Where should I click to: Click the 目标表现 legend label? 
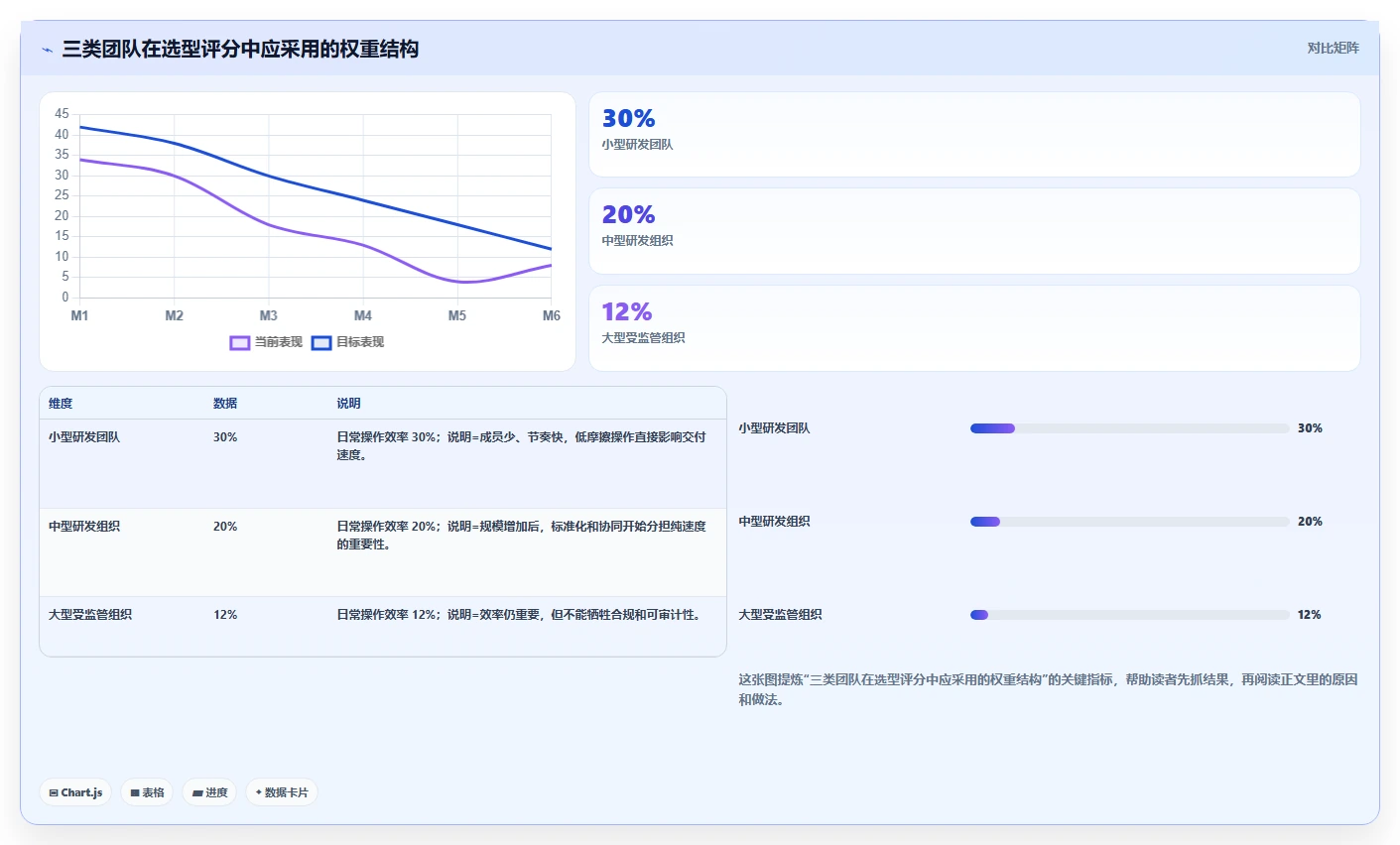point(360,342)
